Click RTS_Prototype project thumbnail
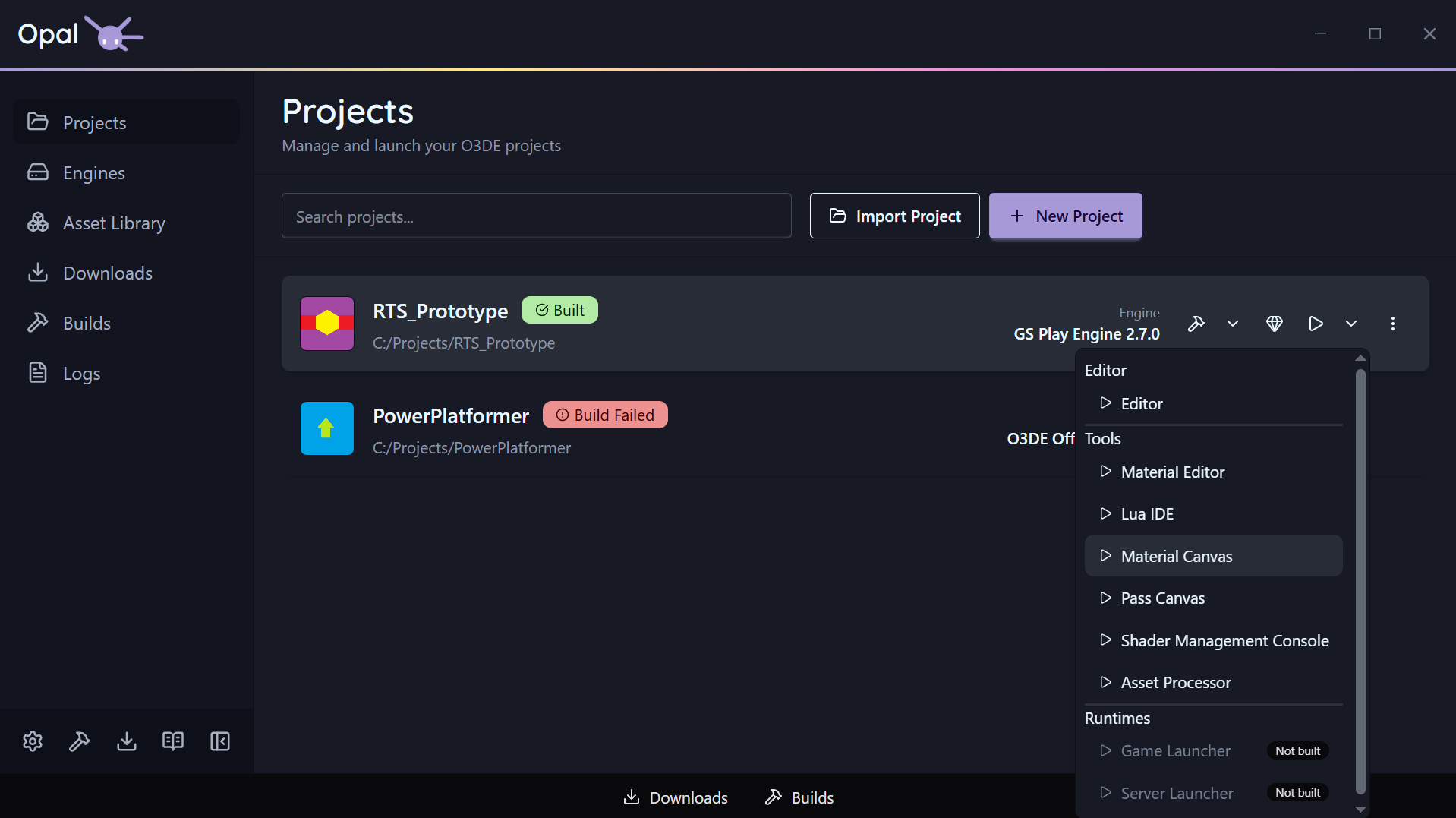This screenshot has width=1456, height=818. (327, 324)
